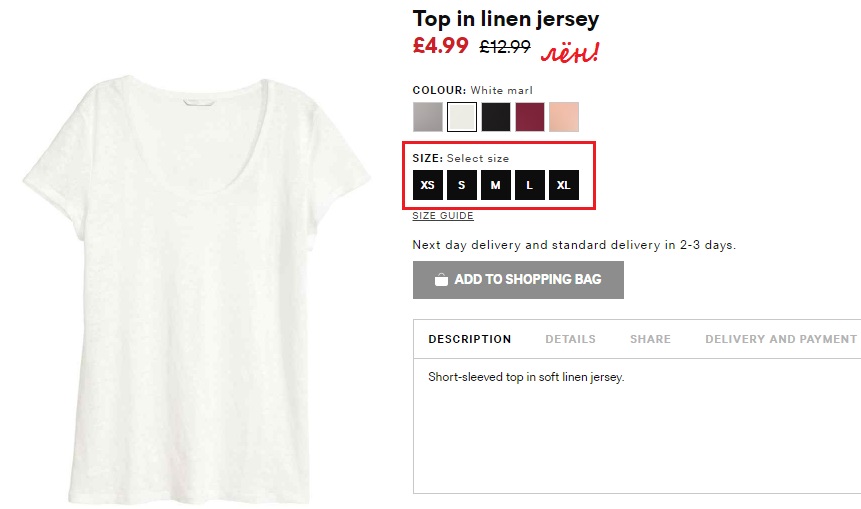Switch to the Description tab
The height and width of the screenshot is (509, 861).
(470, 339)
